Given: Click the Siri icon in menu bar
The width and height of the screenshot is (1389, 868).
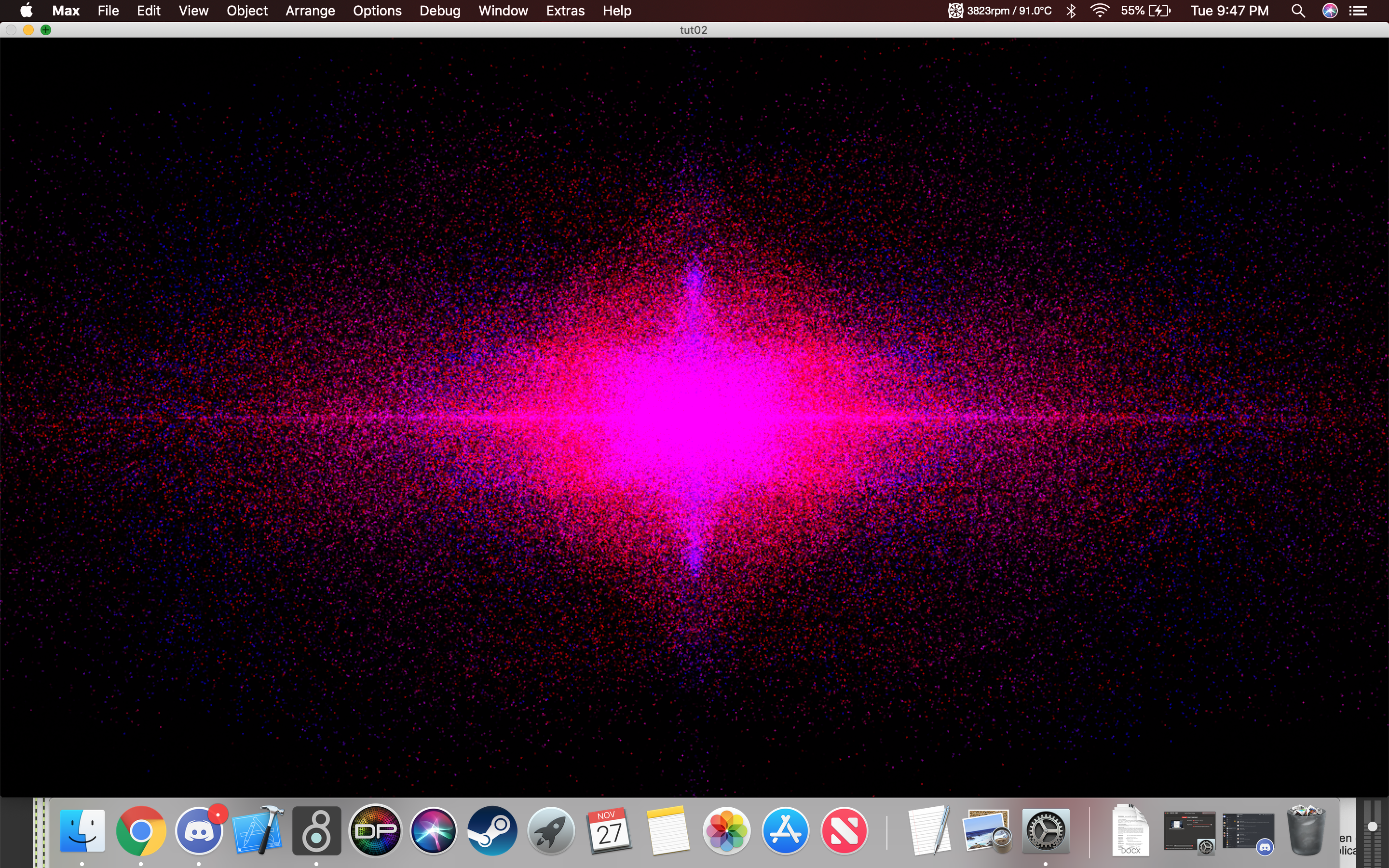Looking at the screenshot, I should [1330, 10].
